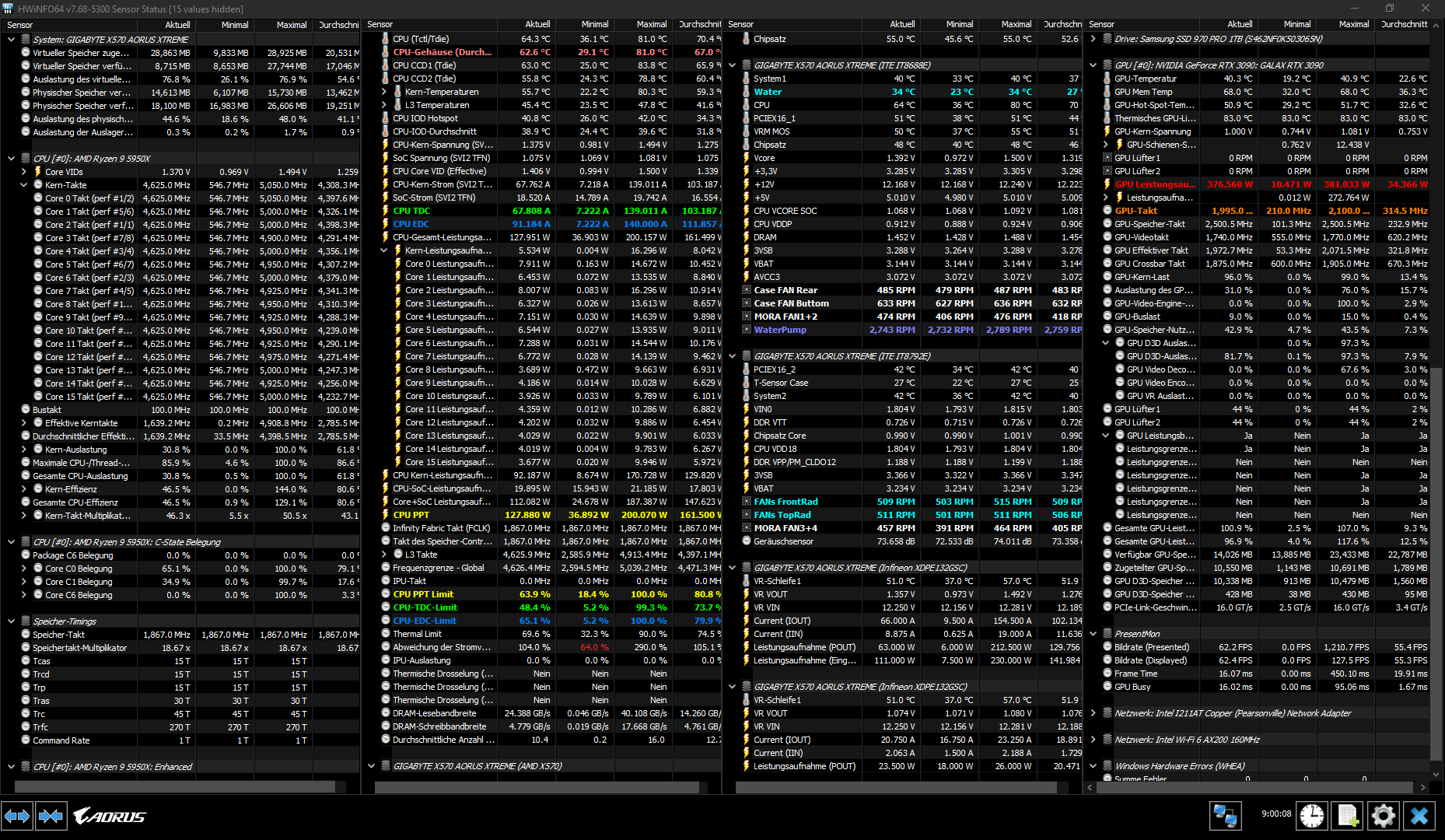Image resolution: width=1445 pixels, height=840 pixels.
Task: Click the thermometer icon beside Water
Action: coord(746,92)
